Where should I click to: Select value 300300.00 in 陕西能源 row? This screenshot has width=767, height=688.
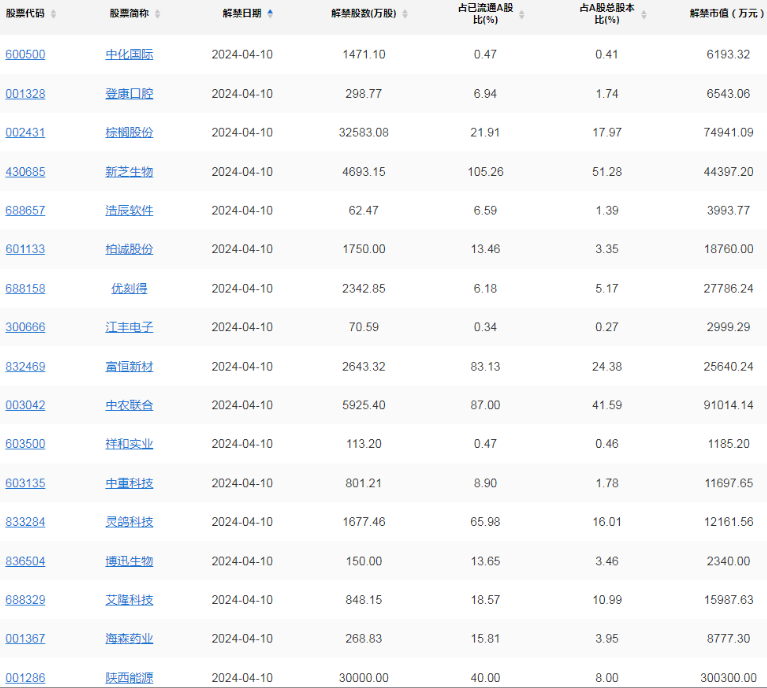point(728,678)
